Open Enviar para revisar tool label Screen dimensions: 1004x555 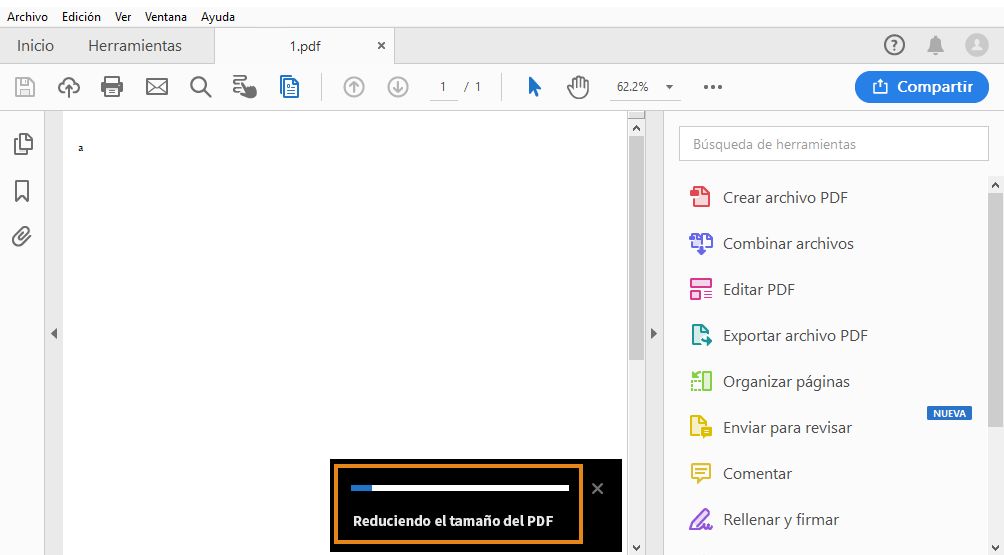(x=788, y=428)
